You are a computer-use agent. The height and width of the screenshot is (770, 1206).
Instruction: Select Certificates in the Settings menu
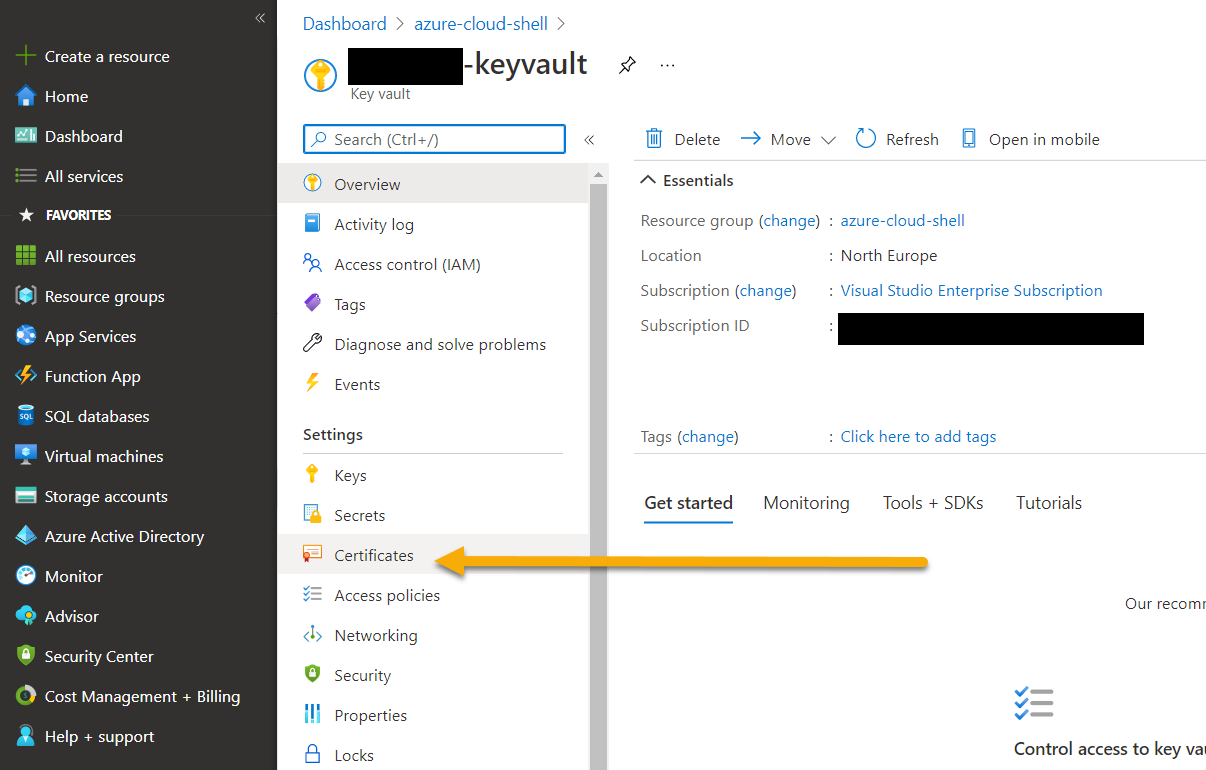(x=373, y=555)
